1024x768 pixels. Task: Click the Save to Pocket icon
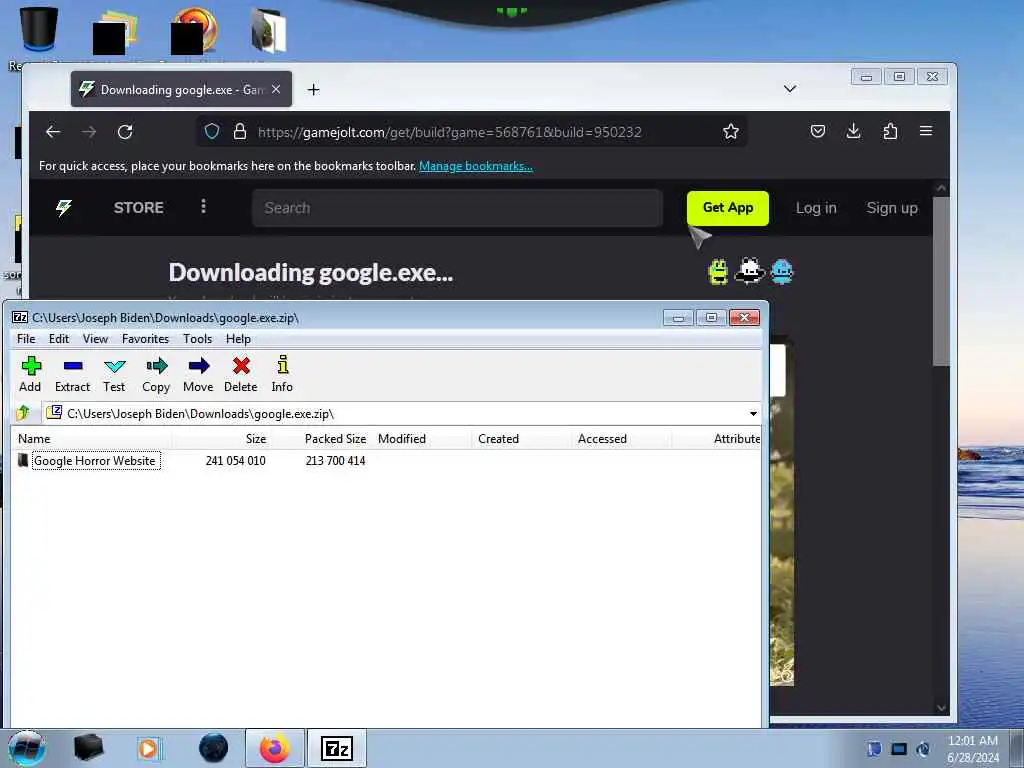coord(818,131)
